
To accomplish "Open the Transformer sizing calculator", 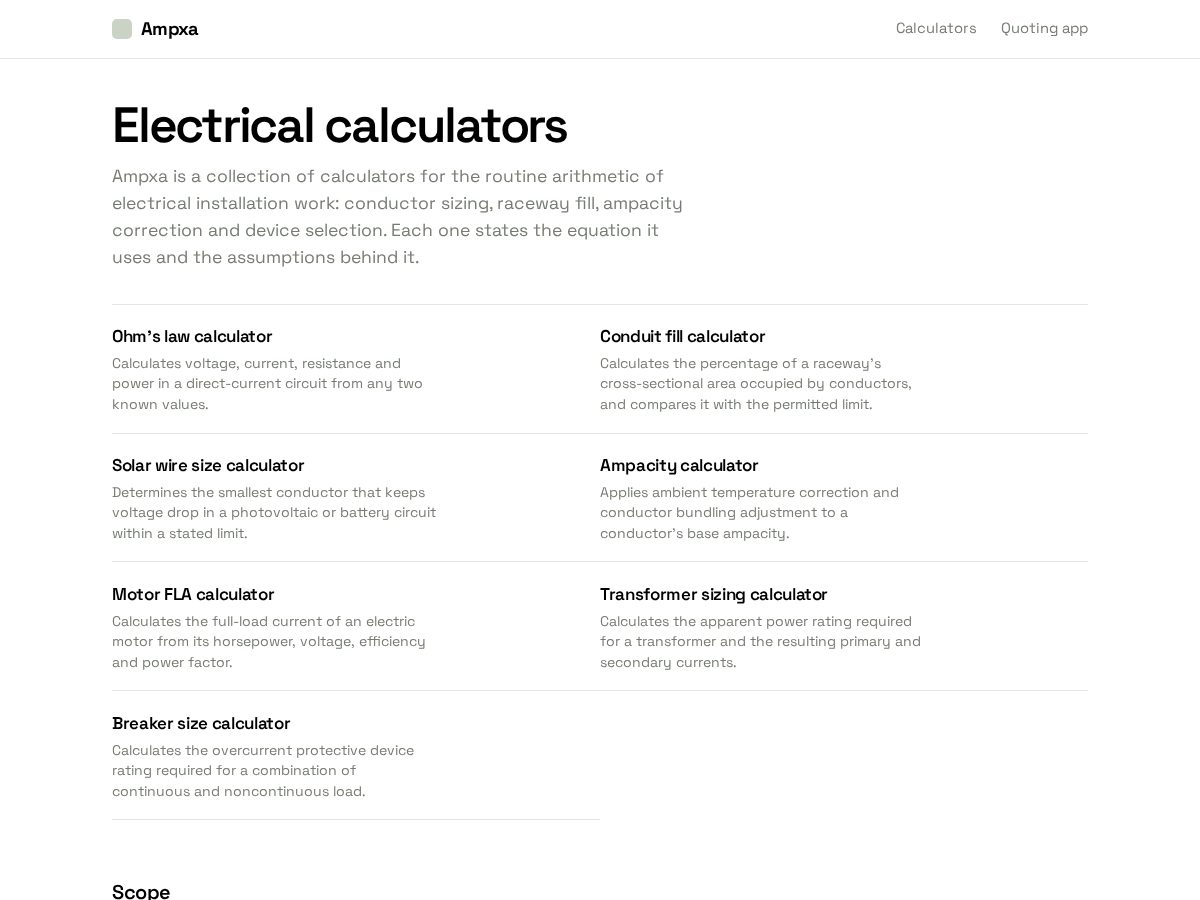I will click(x=714, y=594).
